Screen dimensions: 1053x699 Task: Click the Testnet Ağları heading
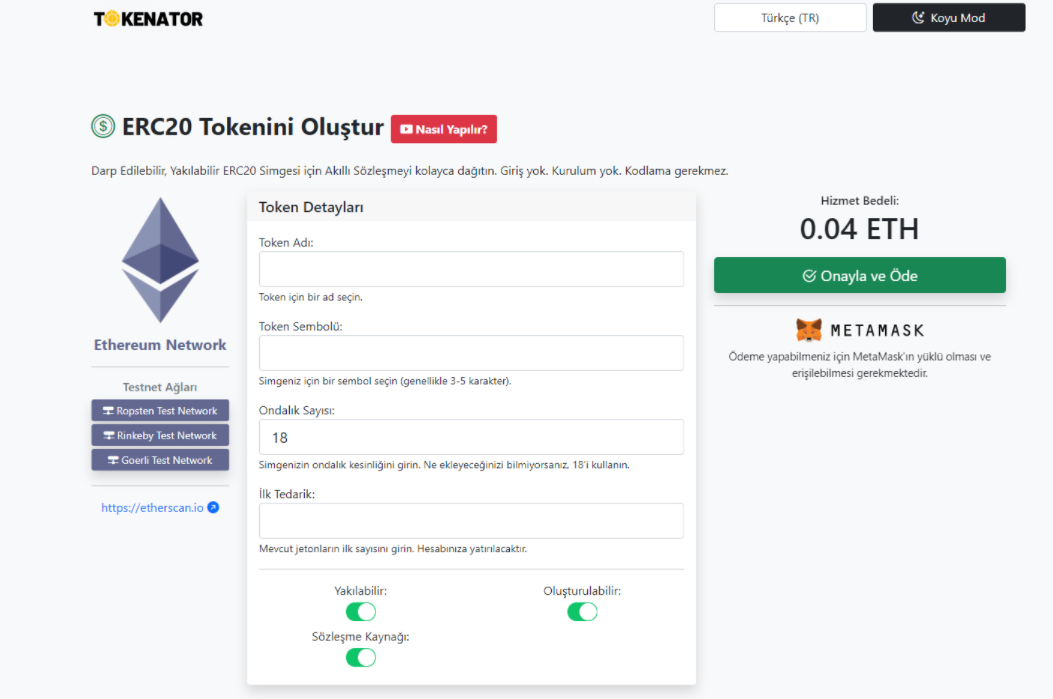pyautogui.click(x=160, y=387)
